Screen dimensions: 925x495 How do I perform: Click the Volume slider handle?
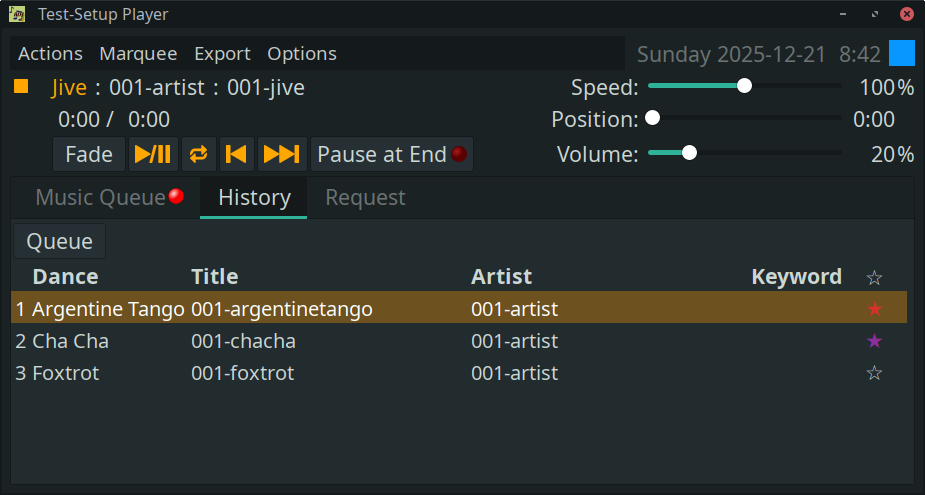pos(689,153)
